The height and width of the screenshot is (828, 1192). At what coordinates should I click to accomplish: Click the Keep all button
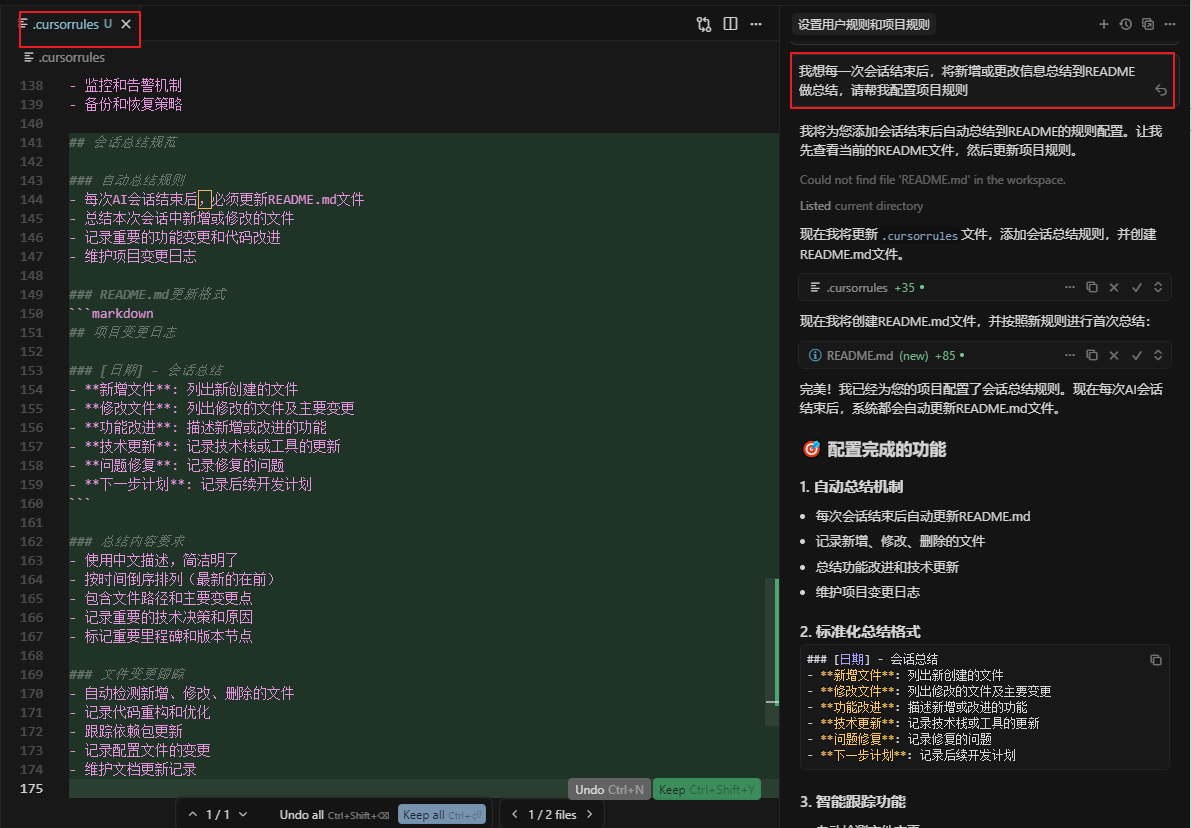[x=442, y=814]
